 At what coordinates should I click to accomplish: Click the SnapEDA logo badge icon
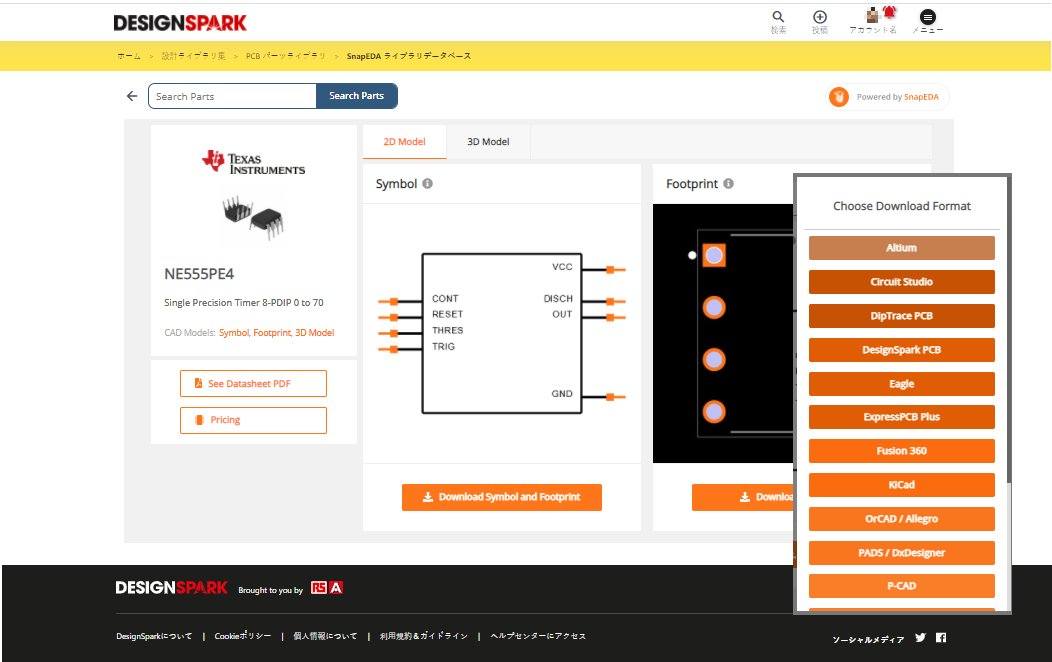pos(839,97)
